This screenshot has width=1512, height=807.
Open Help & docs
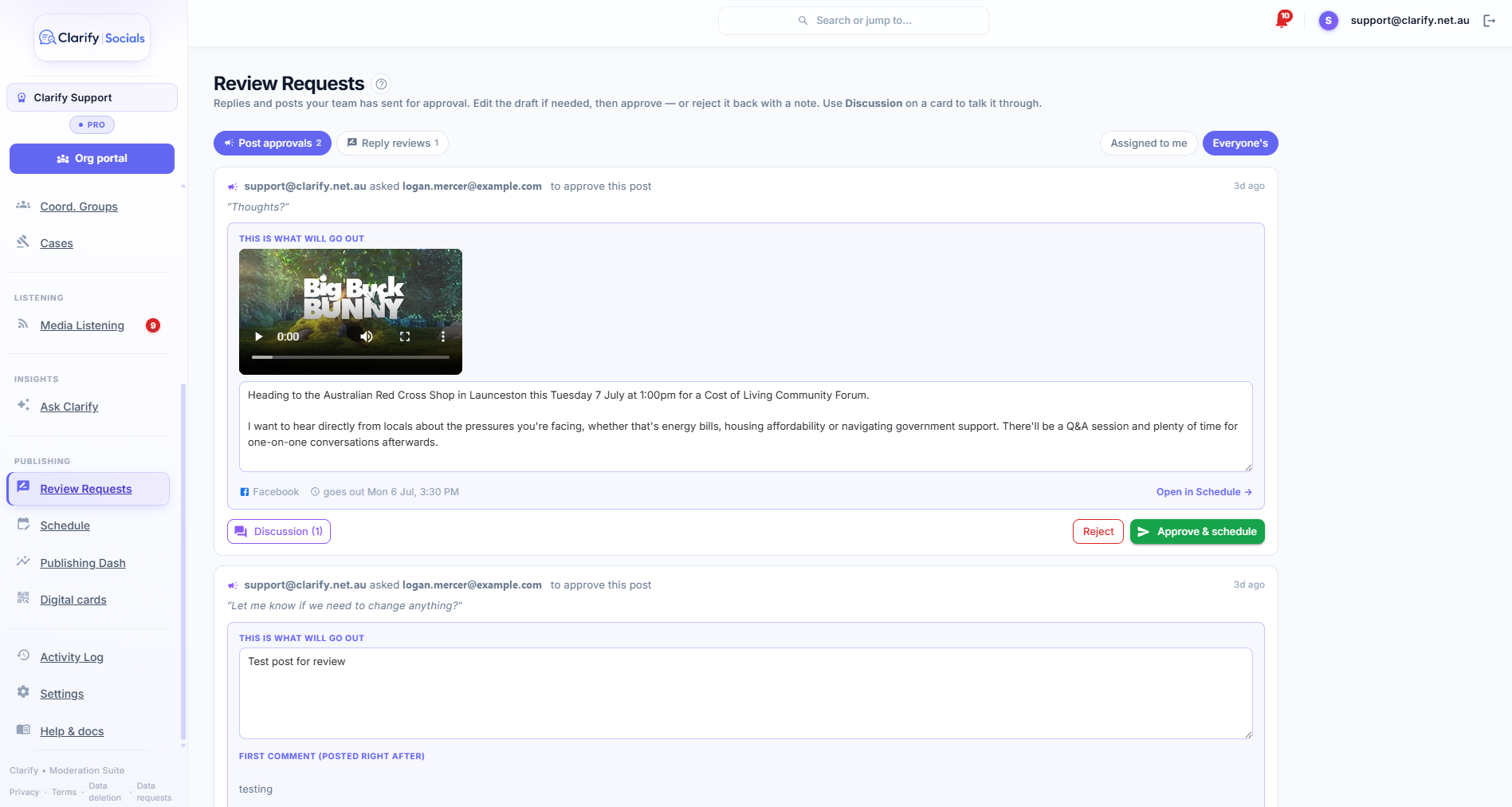click(72, 731)
